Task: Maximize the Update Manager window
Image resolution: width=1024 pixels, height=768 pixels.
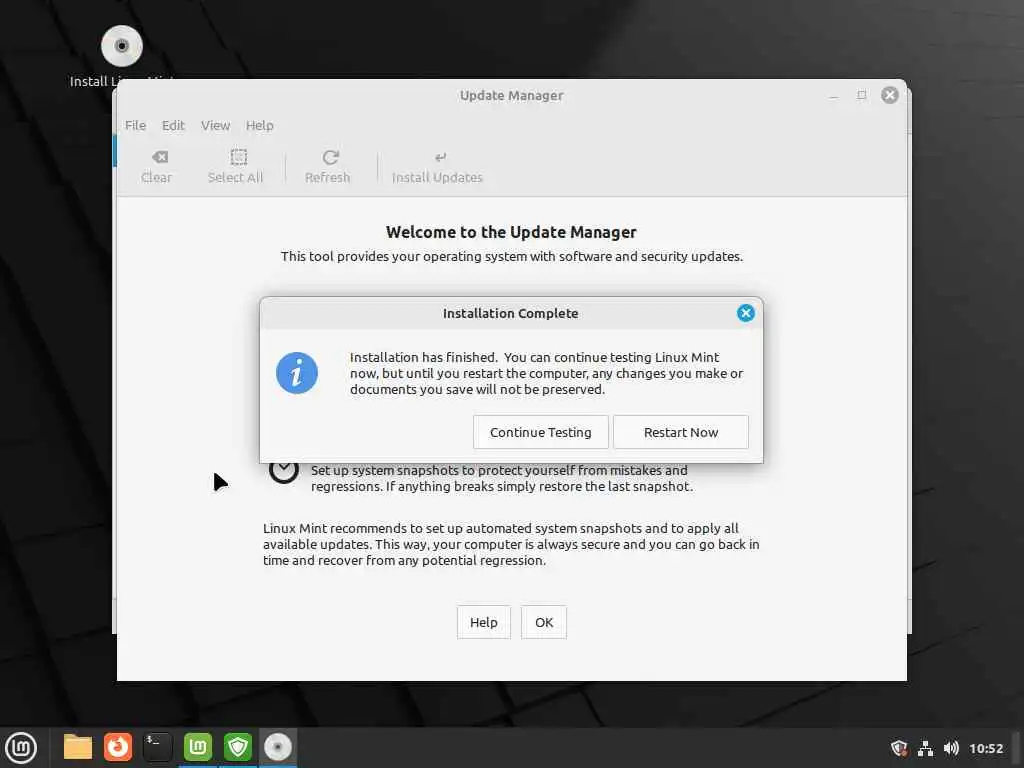Action: 861,95
